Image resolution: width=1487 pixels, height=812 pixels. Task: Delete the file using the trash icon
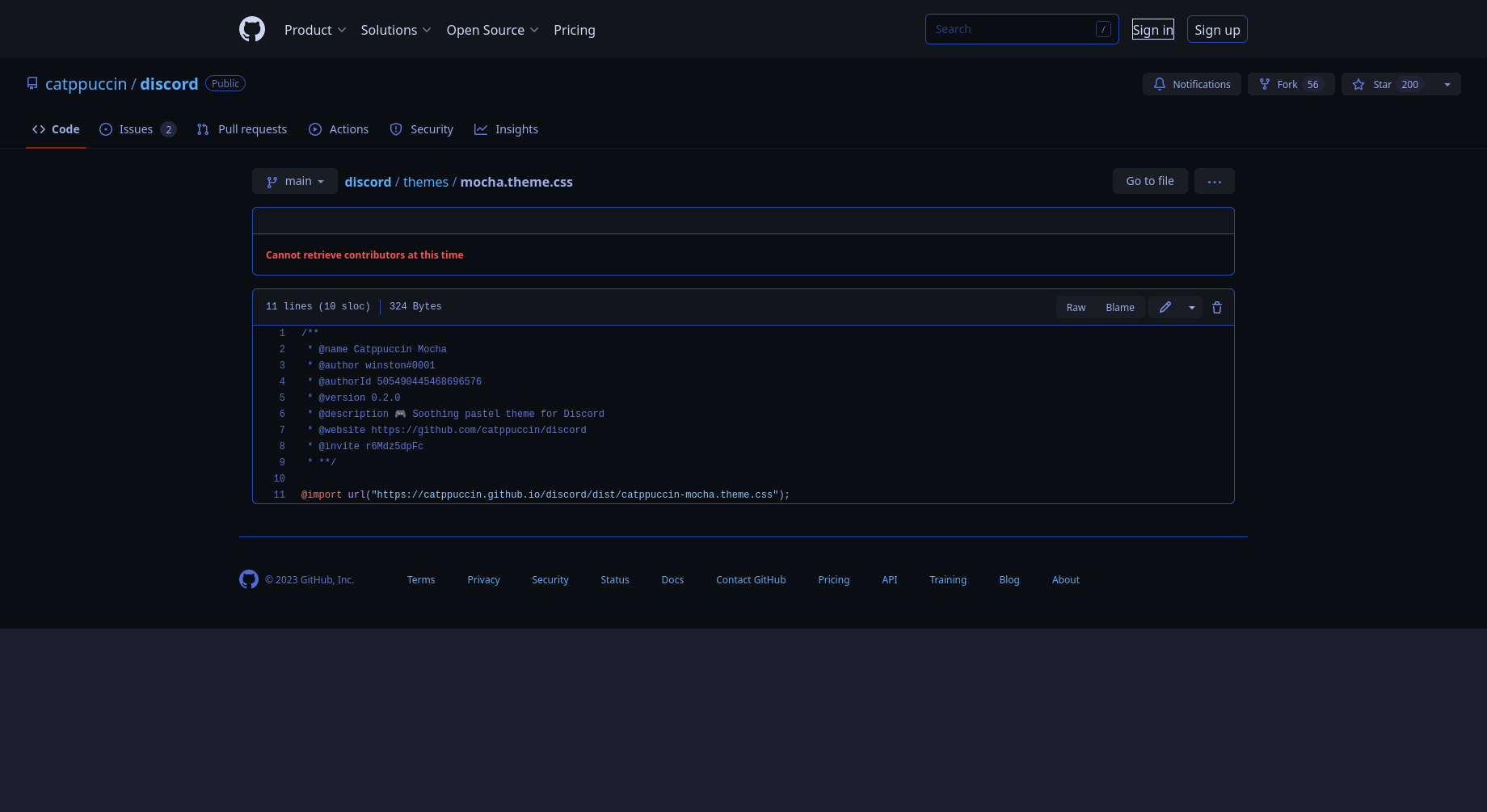click(x=1217, y=307)
